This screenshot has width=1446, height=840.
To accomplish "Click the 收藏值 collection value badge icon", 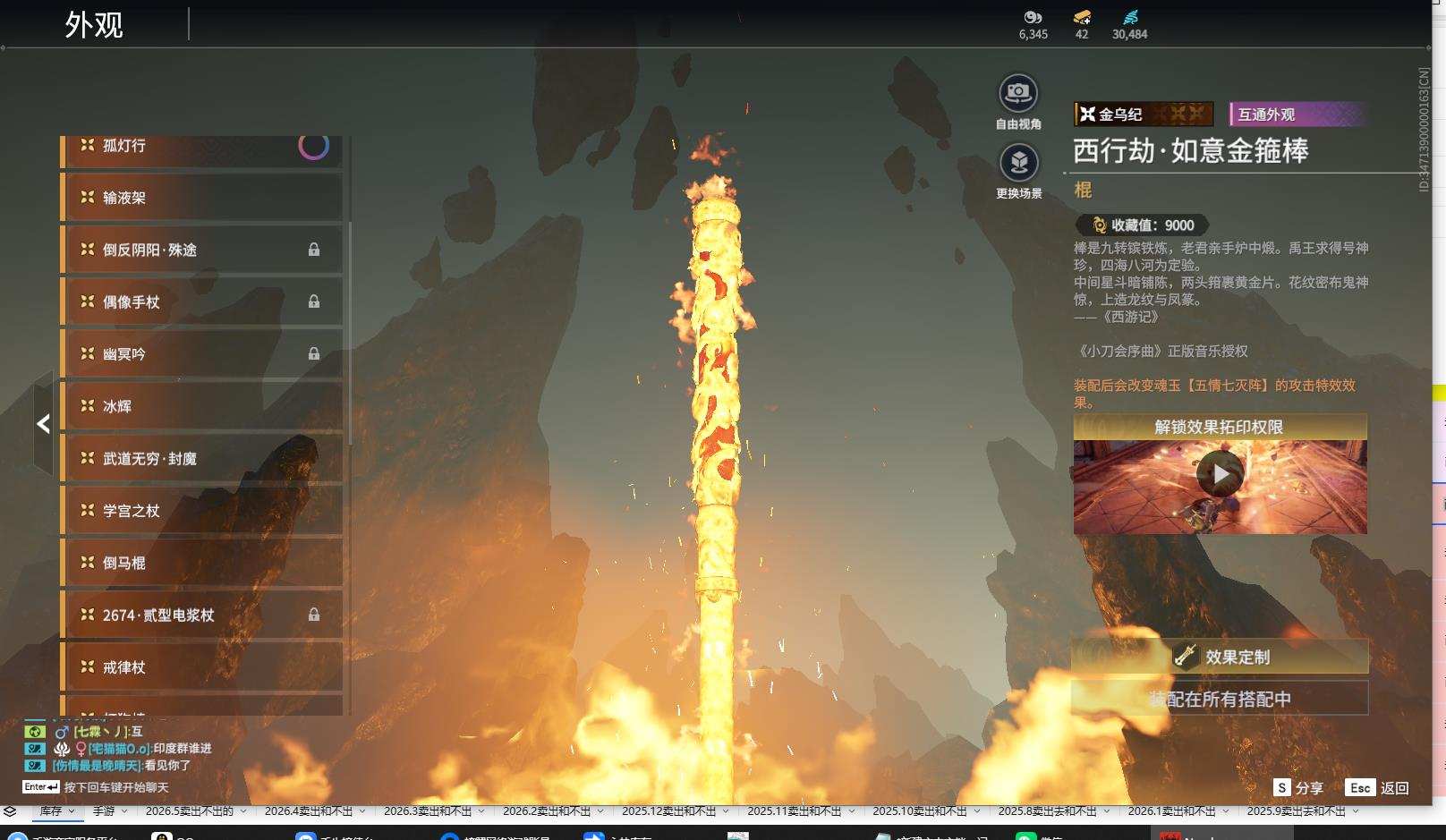I will pos(1099,225).
